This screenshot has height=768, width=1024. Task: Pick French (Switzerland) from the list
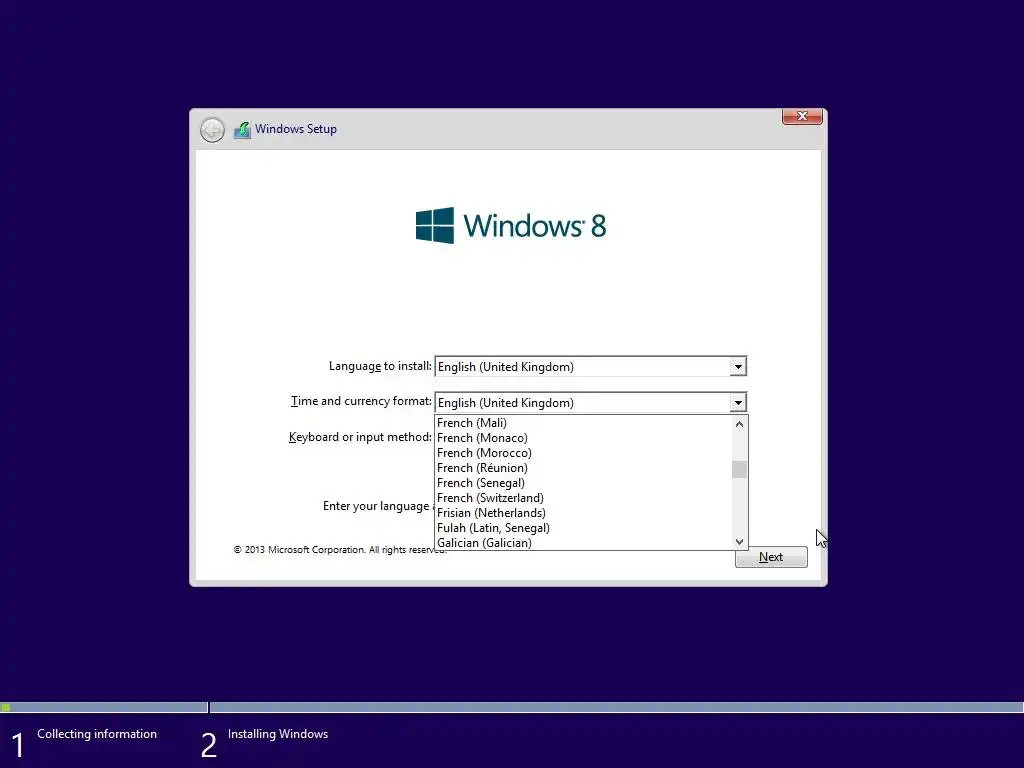pos(583,498)
